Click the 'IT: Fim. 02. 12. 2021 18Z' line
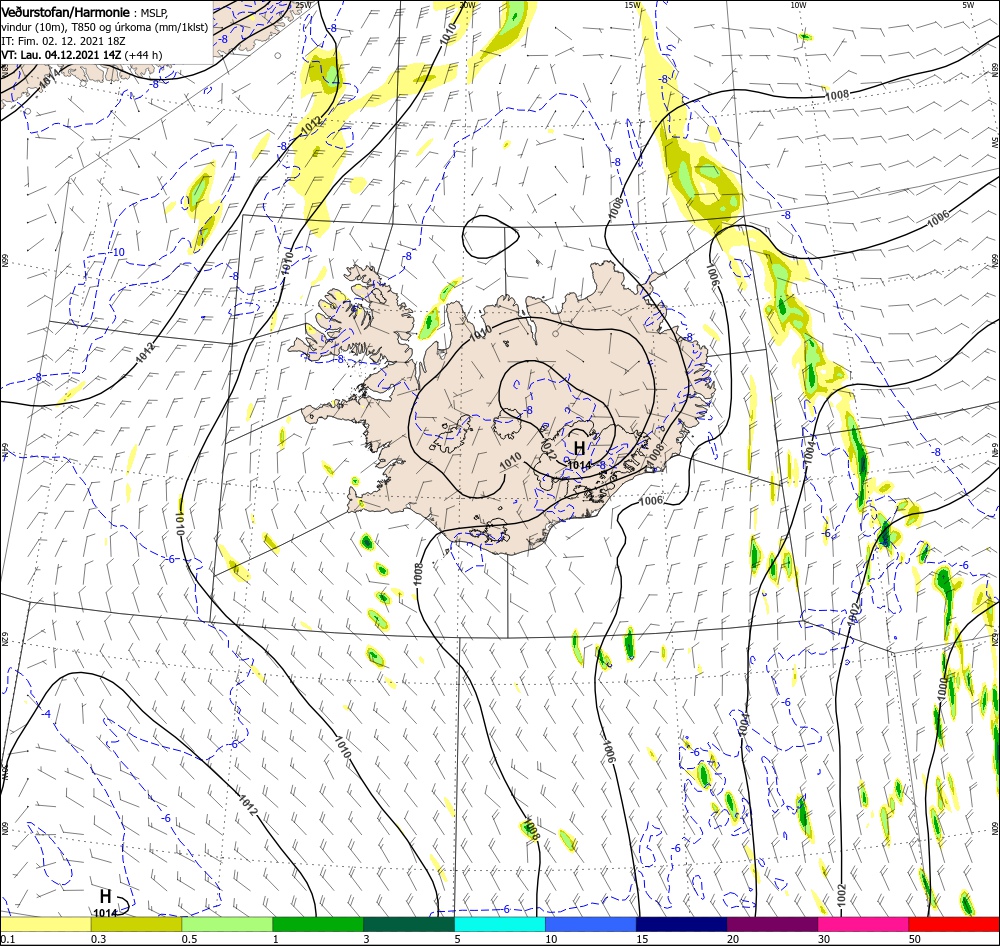Screen dimensions: 1000x946 point(63,41)
